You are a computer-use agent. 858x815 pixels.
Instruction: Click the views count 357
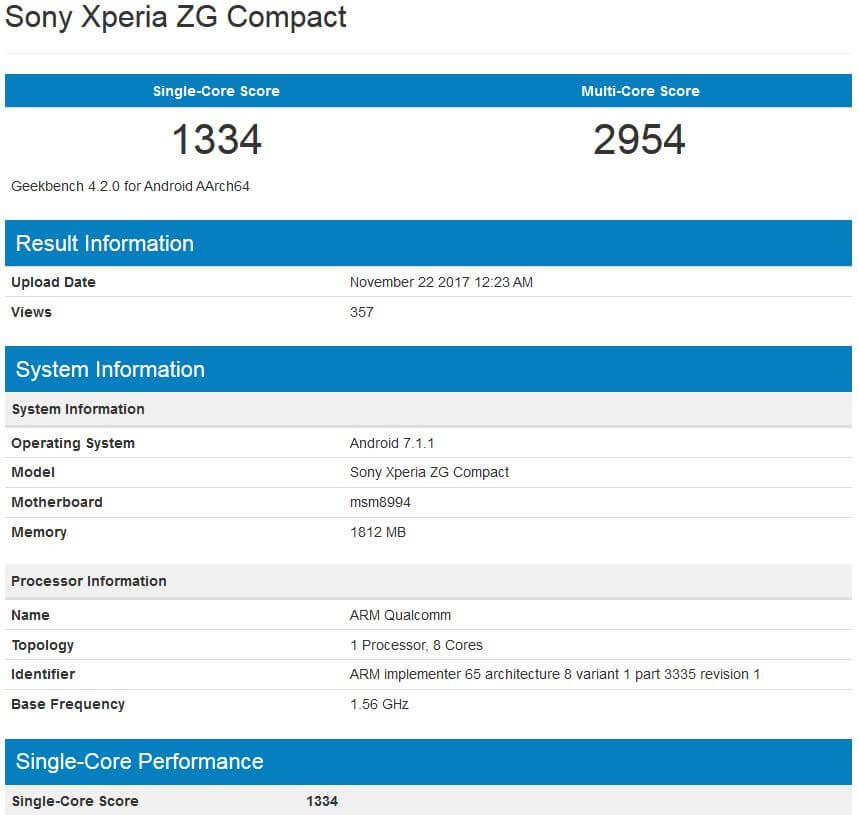pyautogui.click(x=362, y=312)
